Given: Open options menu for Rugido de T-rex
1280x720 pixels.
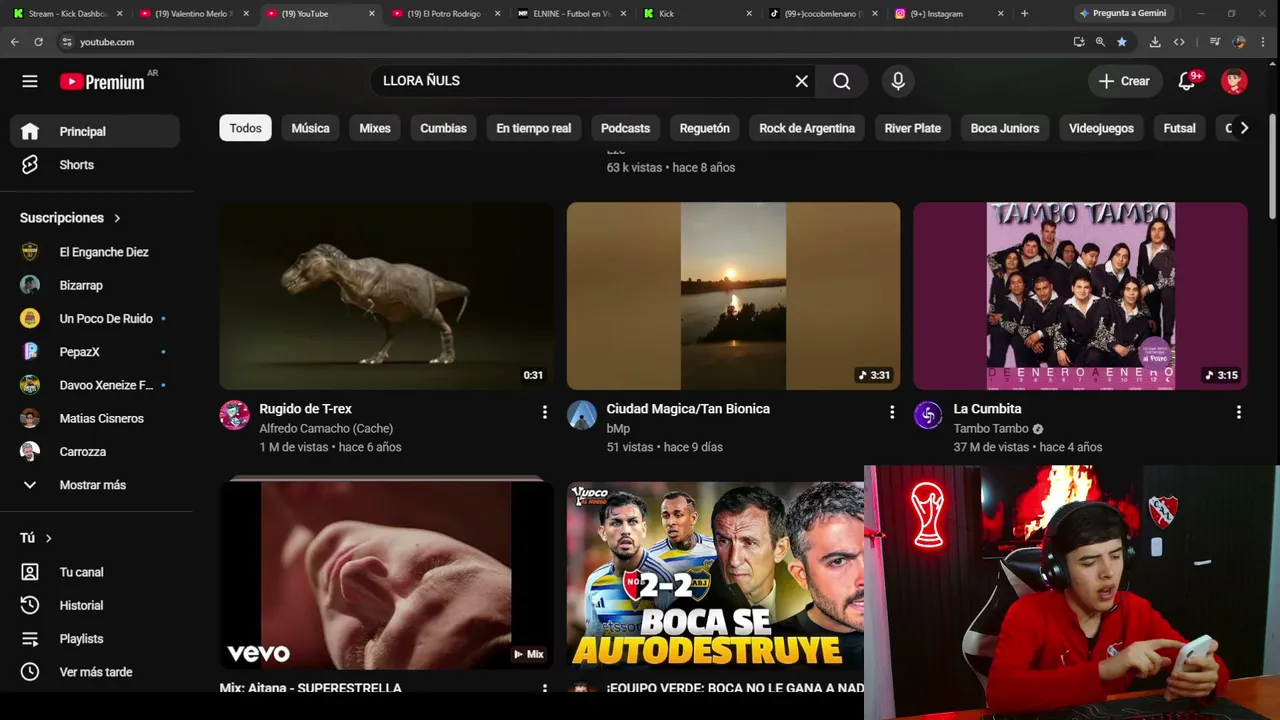Looking at the screenshot, I should click(x=545, y=412).
